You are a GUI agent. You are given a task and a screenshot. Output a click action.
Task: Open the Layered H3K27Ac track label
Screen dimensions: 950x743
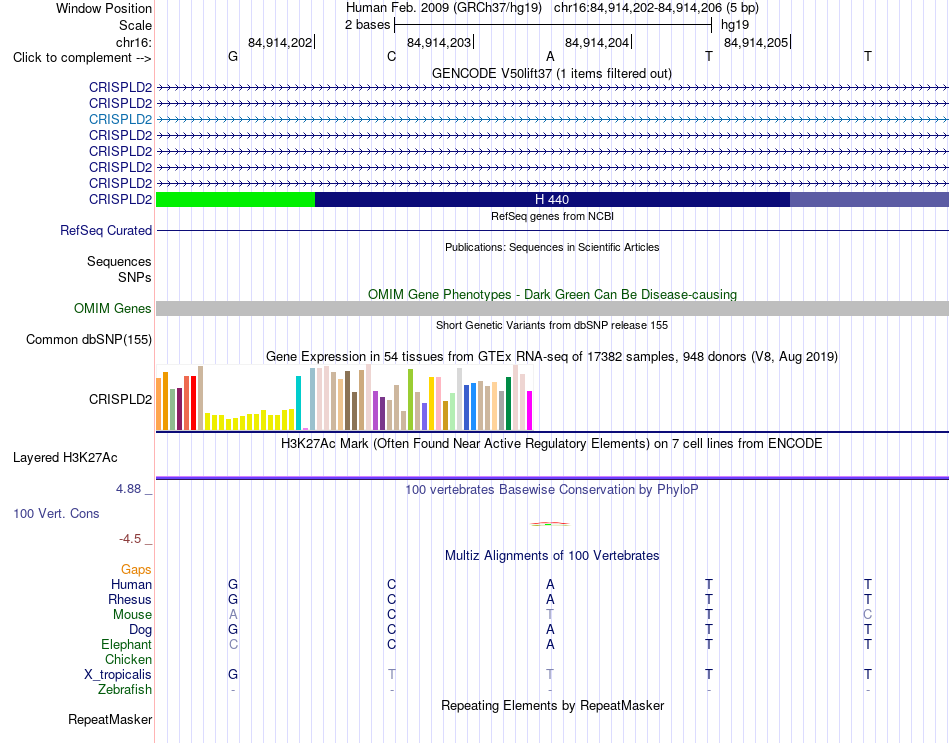pos(65,458)
